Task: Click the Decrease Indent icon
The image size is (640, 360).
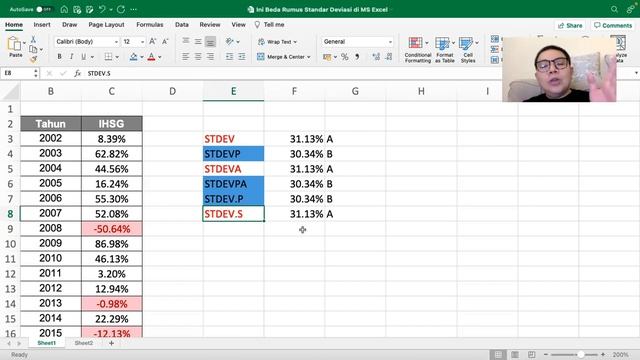Action: pyautogui.click(x=230, y=56)
